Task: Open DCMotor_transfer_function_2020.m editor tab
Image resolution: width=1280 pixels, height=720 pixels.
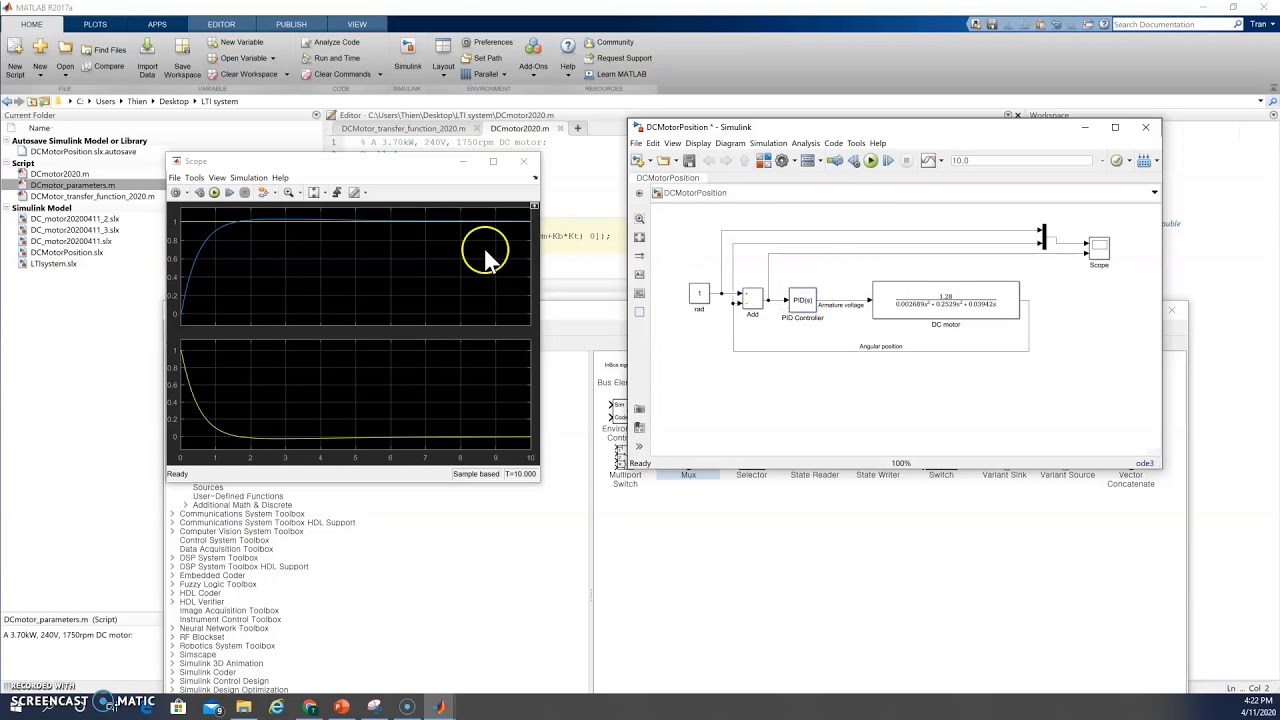Action: 403,129
